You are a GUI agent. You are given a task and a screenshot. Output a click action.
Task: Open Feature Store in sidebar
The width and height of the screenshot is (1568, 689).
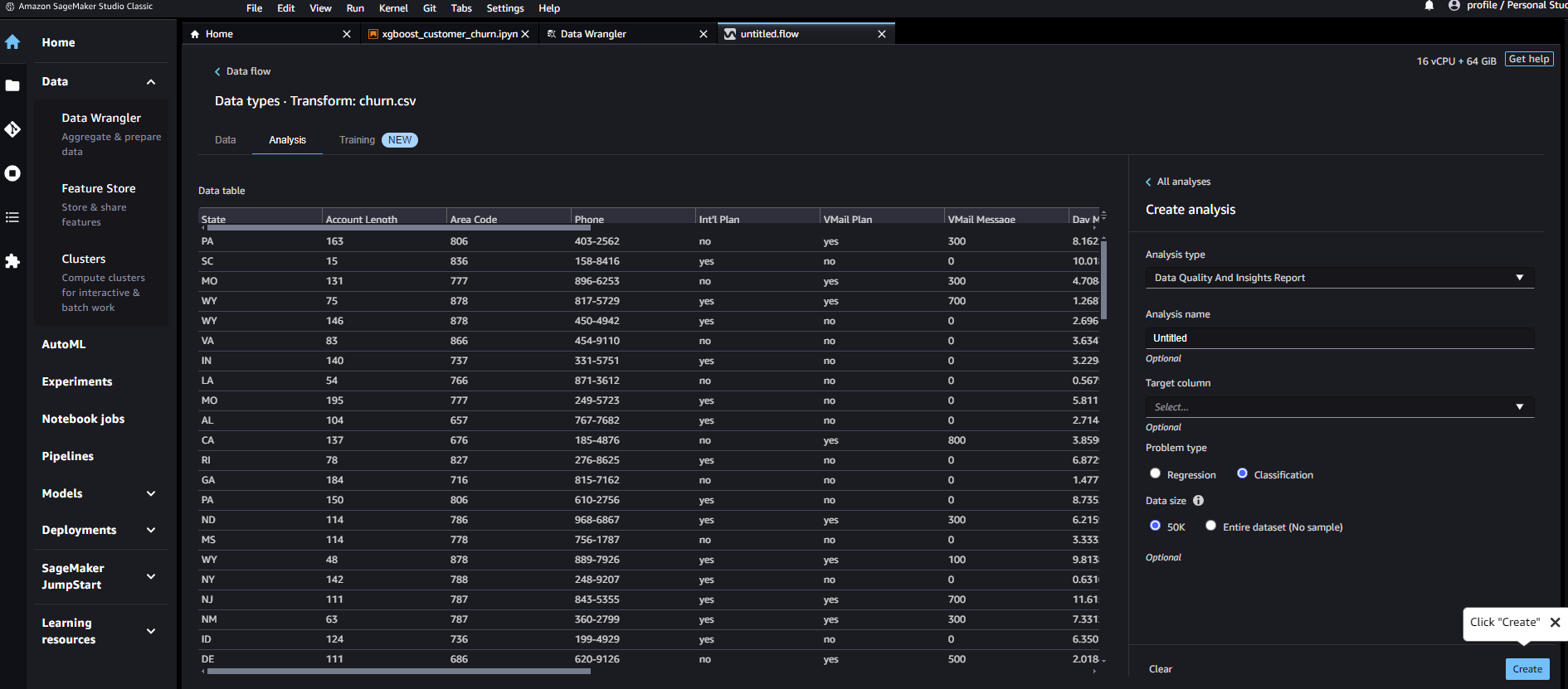pos(99,188)
